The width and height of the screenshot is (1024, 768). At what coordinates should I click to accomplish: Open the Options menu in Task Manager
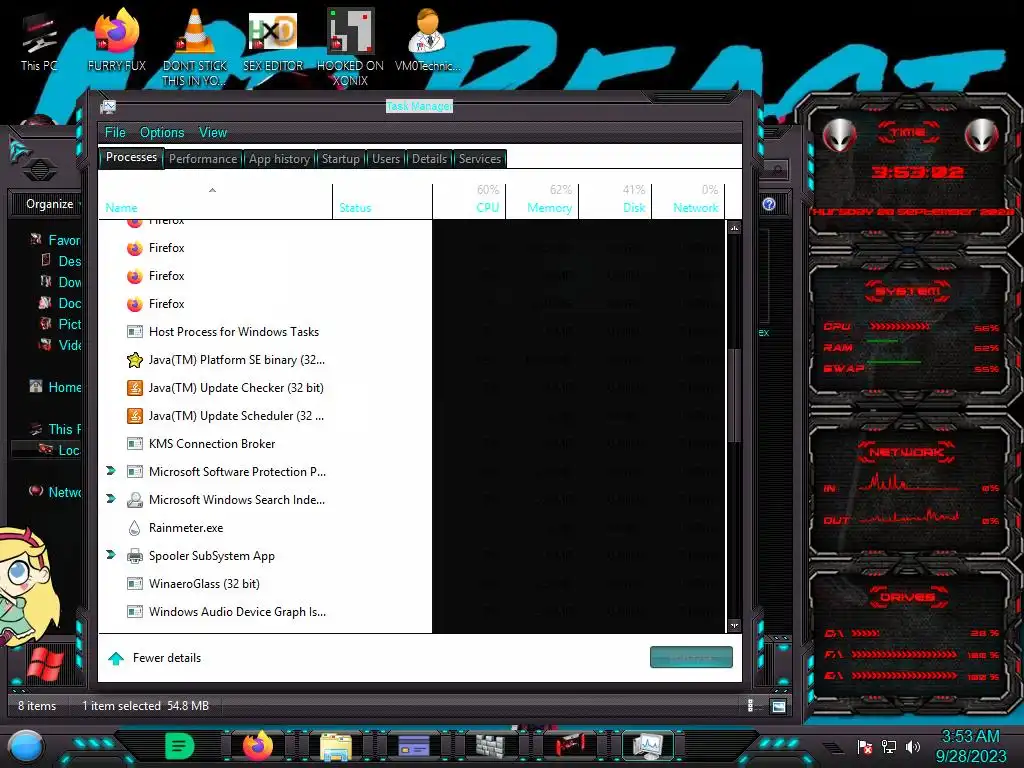(162, 133)
